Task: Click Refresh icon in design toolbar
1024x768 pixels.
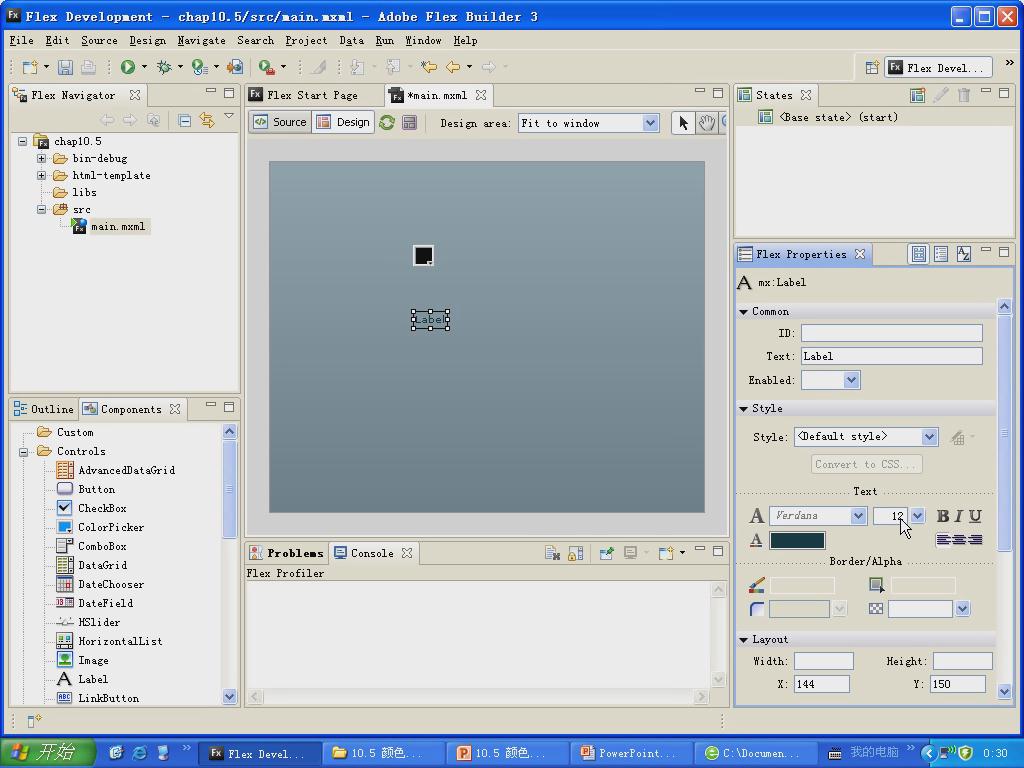Action: [x=387, y=123]
